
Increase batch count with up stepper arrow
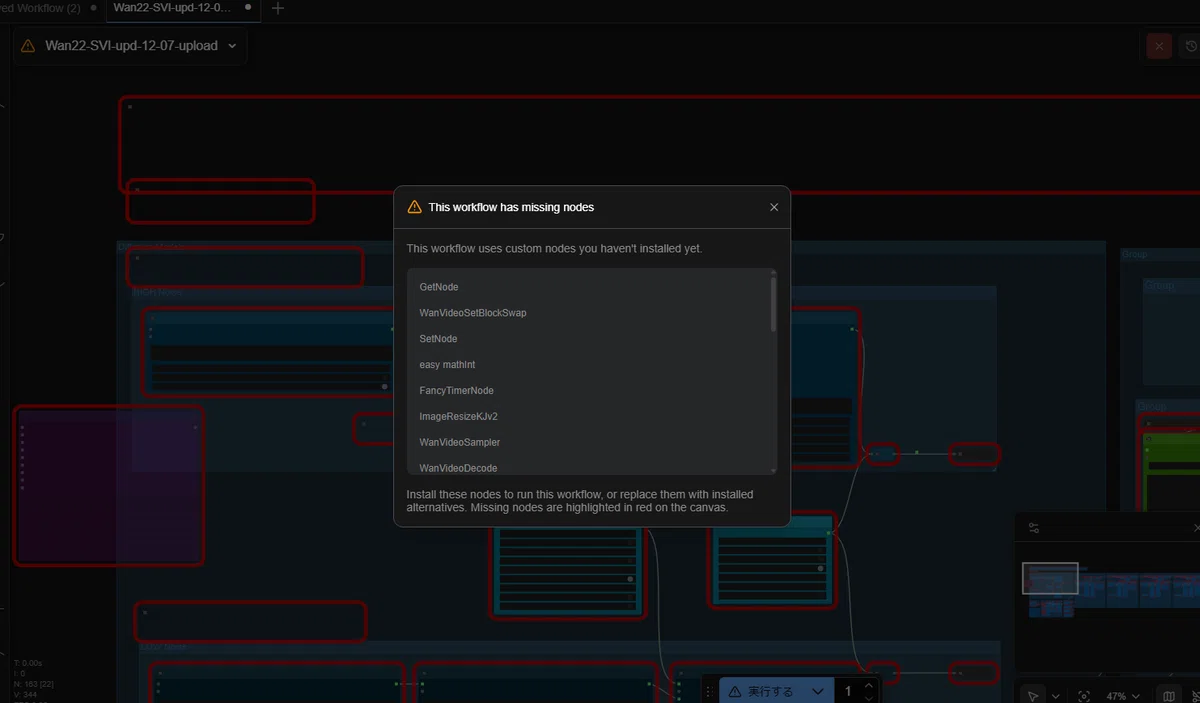coord(869,685)
